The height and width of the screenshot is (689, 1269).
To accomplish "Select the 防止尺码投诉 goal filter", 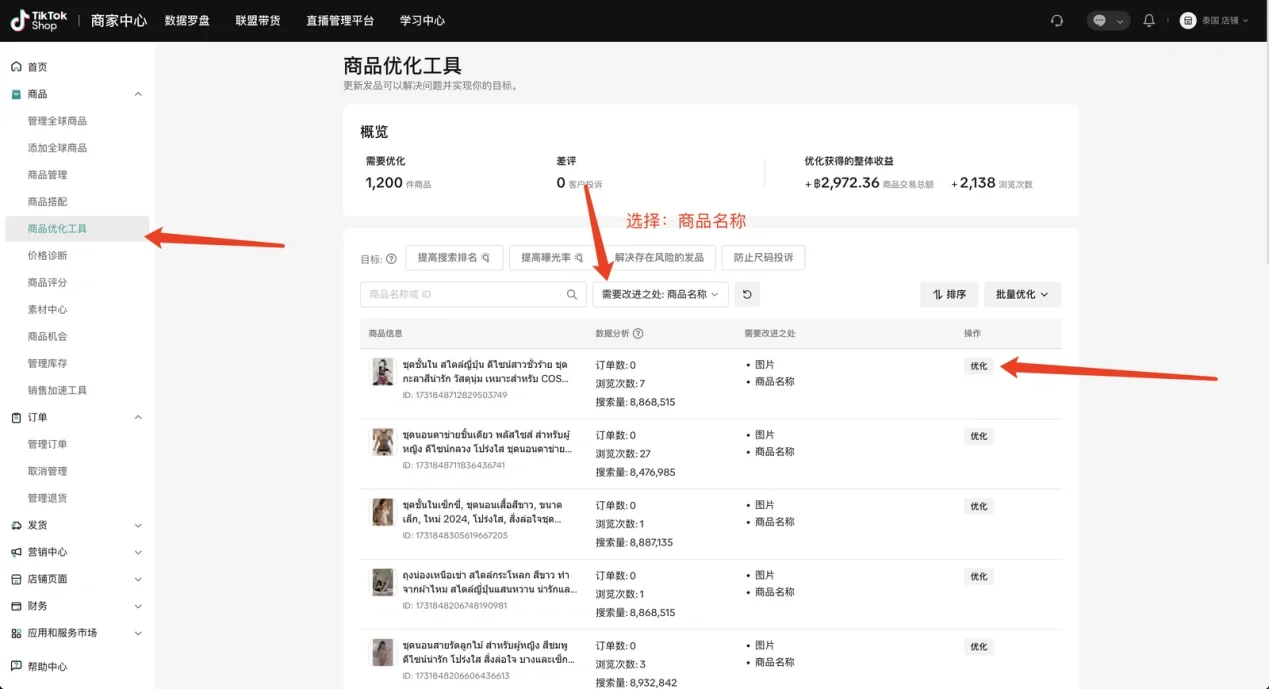I will pos(766,257).
